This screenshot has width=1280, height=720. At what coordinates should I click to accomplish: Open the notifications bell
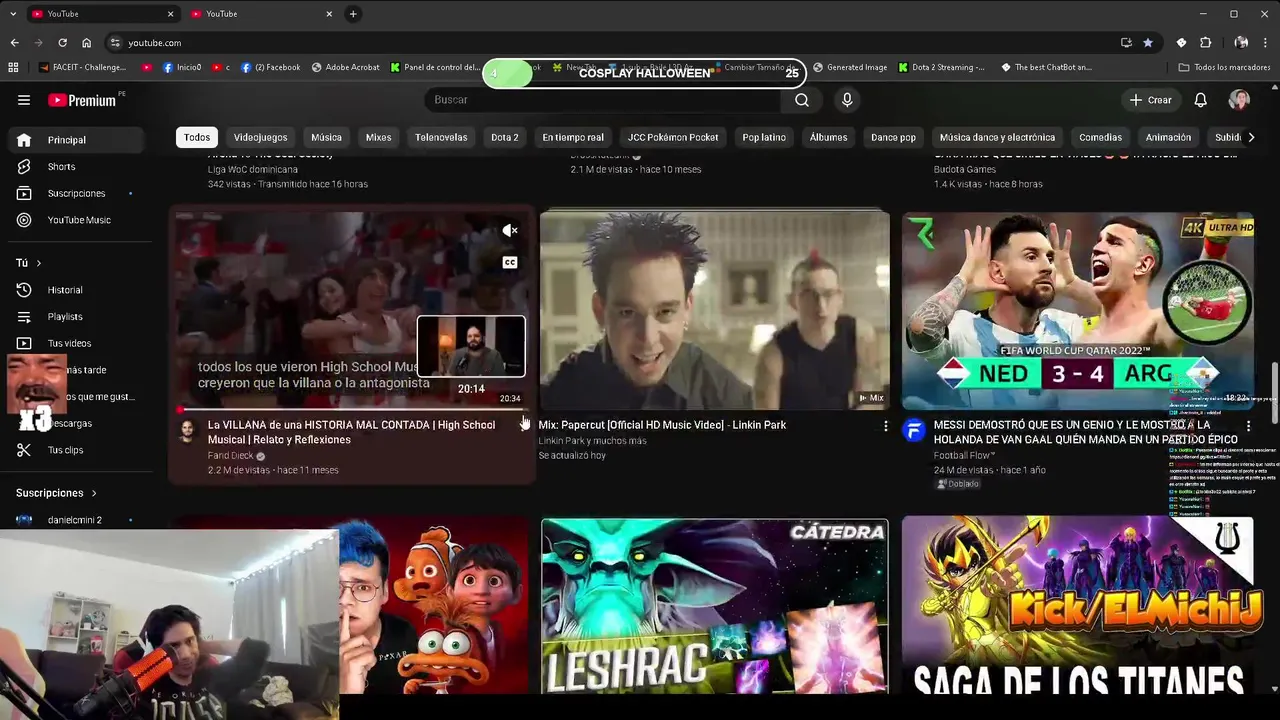(1201, 100)
